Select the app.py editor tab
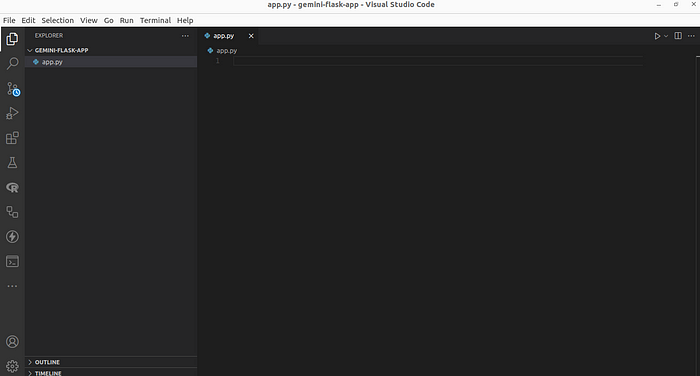 coord(229,36)
